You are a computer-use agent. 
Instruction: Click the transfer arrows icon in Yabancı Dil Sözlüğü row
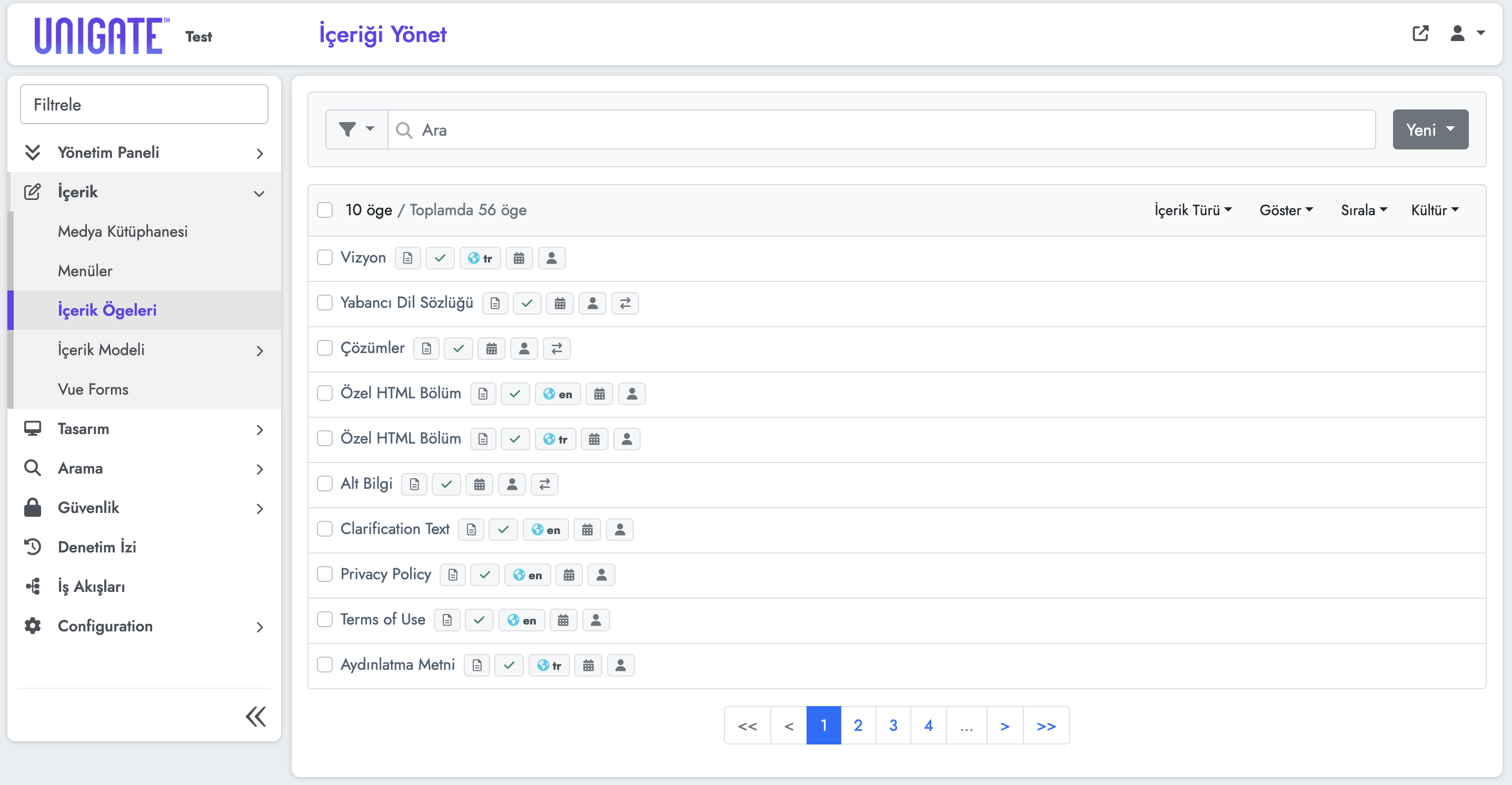click(624, 304)
